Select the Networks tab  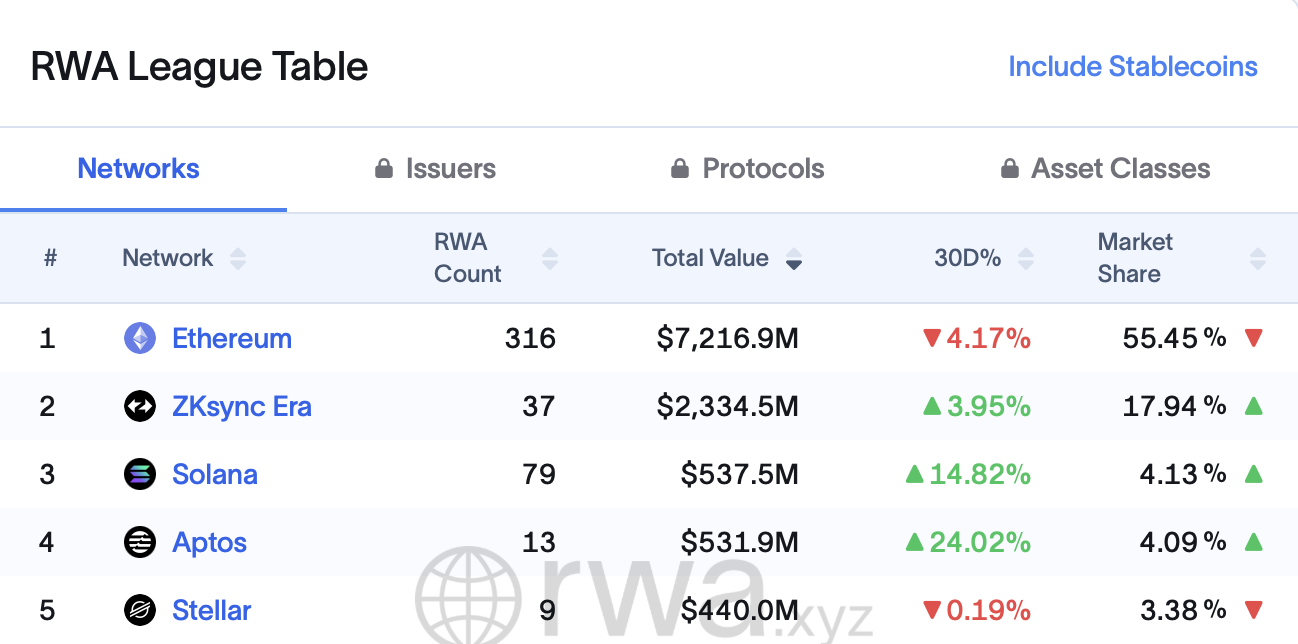coord(139,169)
